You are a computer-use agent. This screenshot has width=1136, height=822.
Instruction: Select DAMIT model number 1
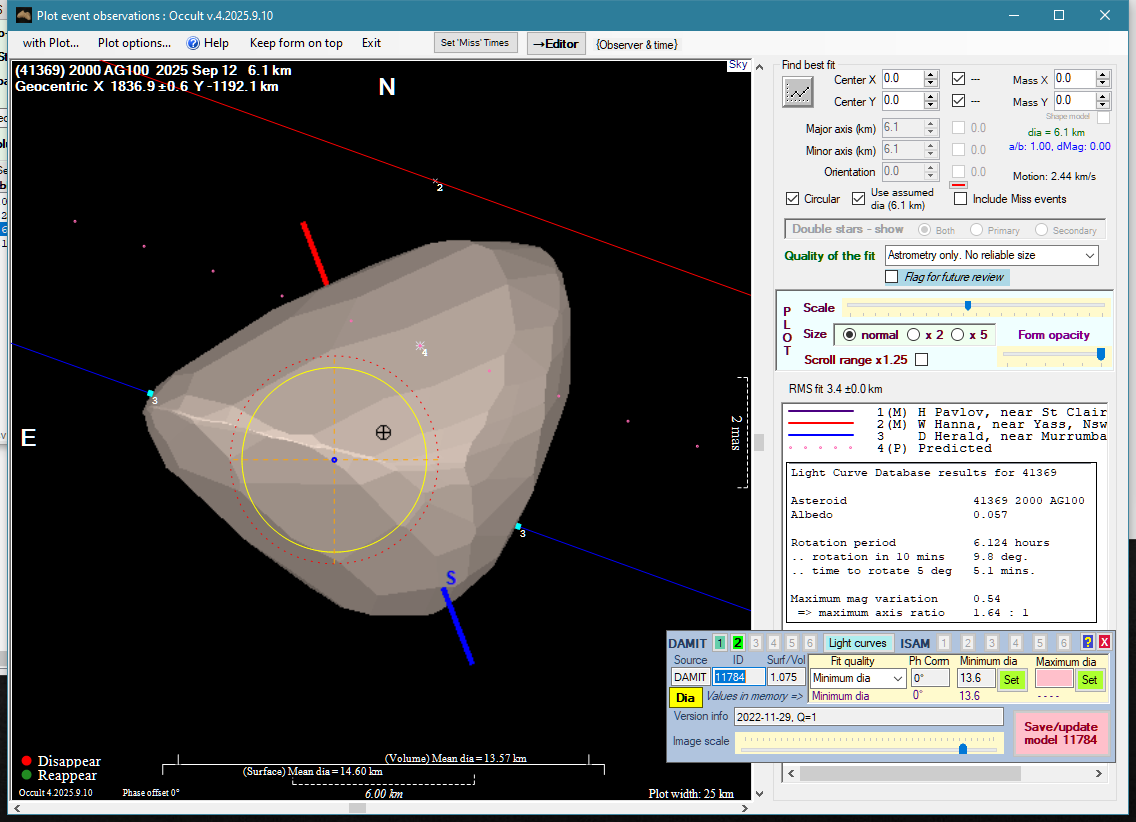click(x=720, y=643)
